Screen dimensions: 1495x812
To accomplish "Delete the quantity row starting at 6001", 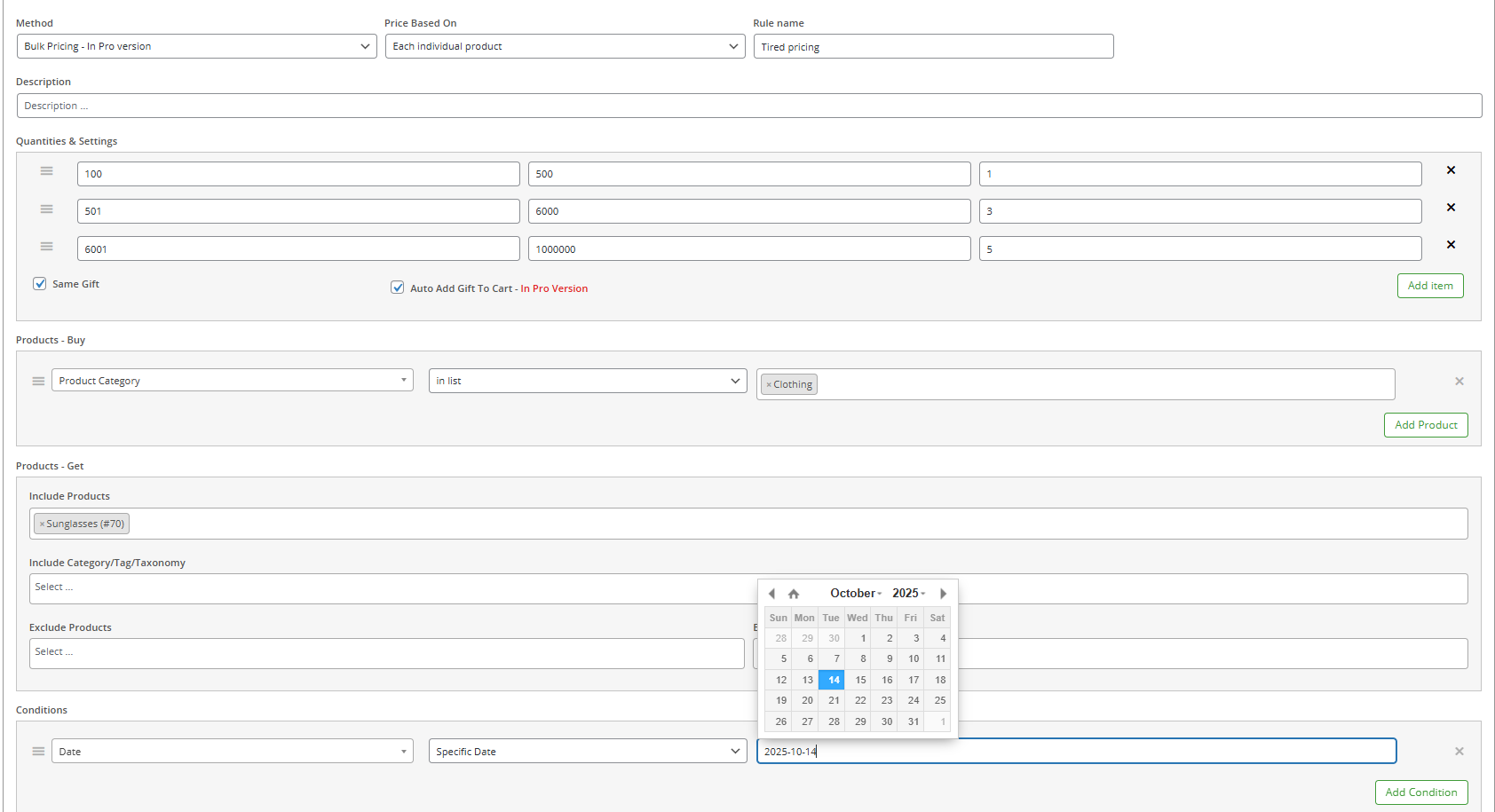I will pos(1451,245).
